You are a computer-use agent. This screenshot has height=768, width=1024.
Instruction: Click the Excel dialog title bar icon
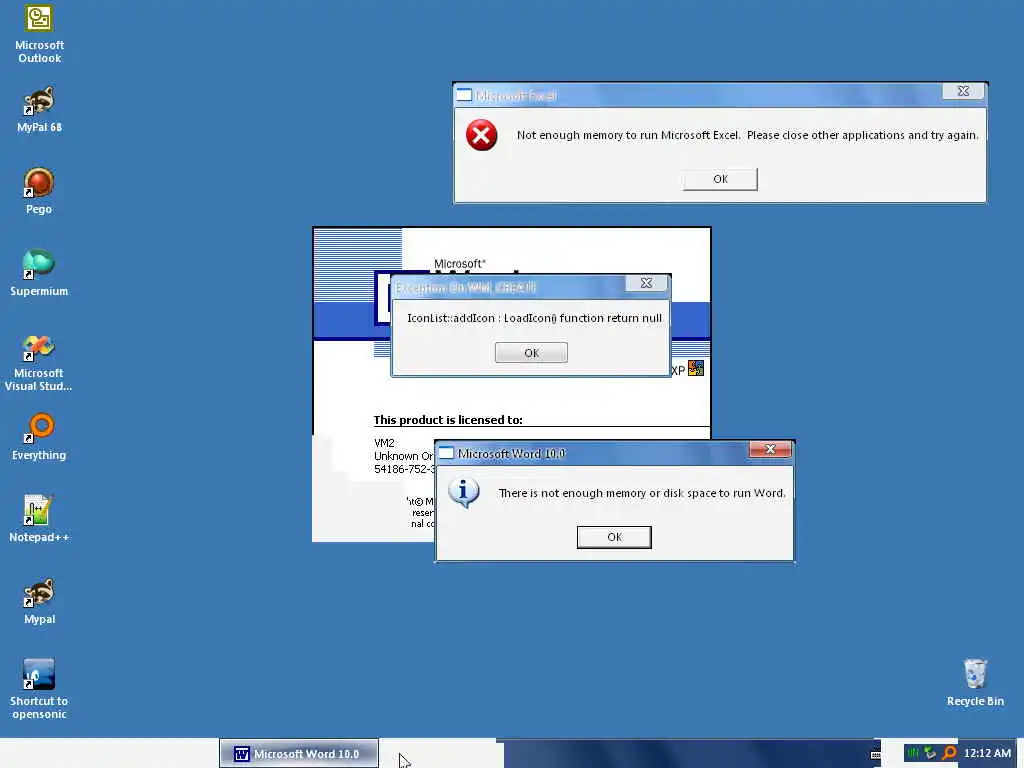pyautogui.click(x=464, y=95)
